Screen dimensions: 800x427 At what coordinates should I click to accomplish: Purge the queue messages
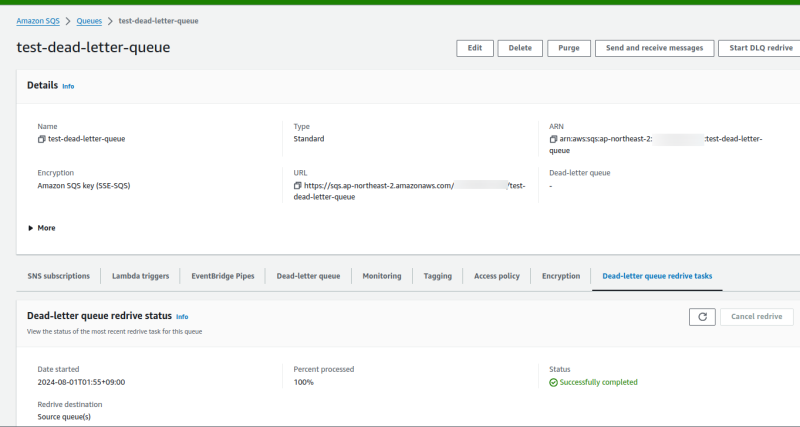coord(568,48)
